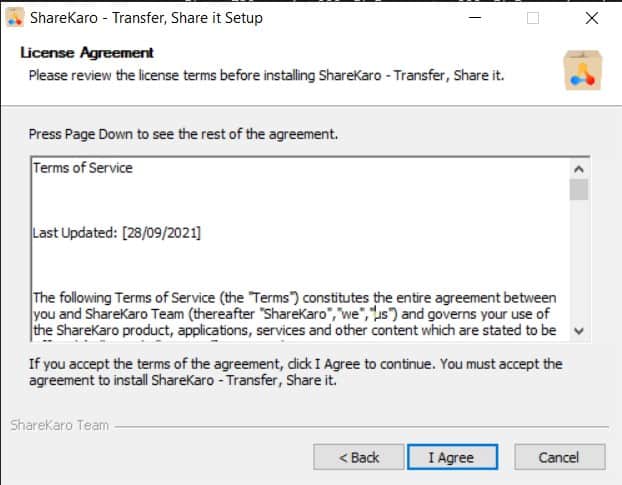Viewport: 622px width, 485px height.
Task: Go back with the < Back button
Action: point(359,457)
